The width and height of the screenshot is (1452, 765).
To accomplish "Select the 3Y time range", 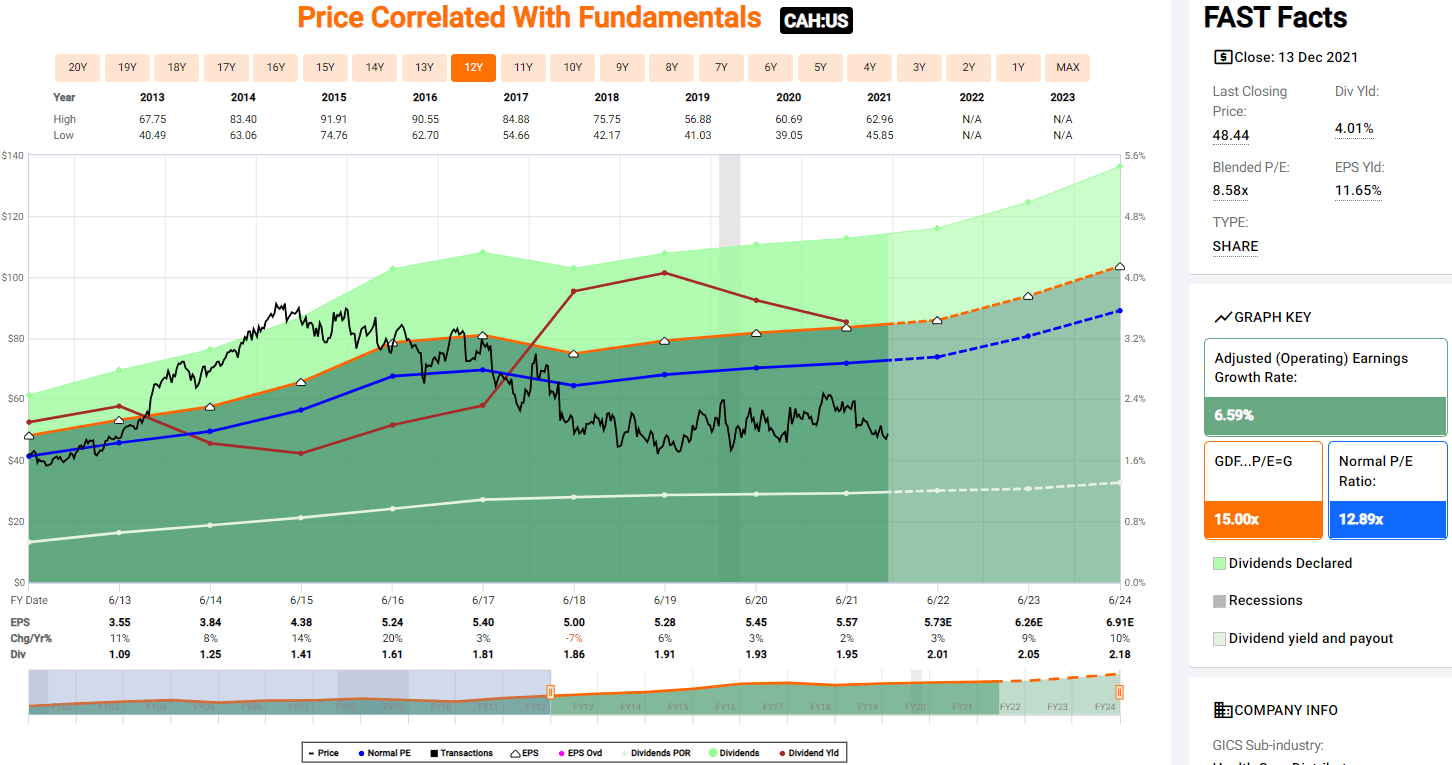I will coord(919,68).
